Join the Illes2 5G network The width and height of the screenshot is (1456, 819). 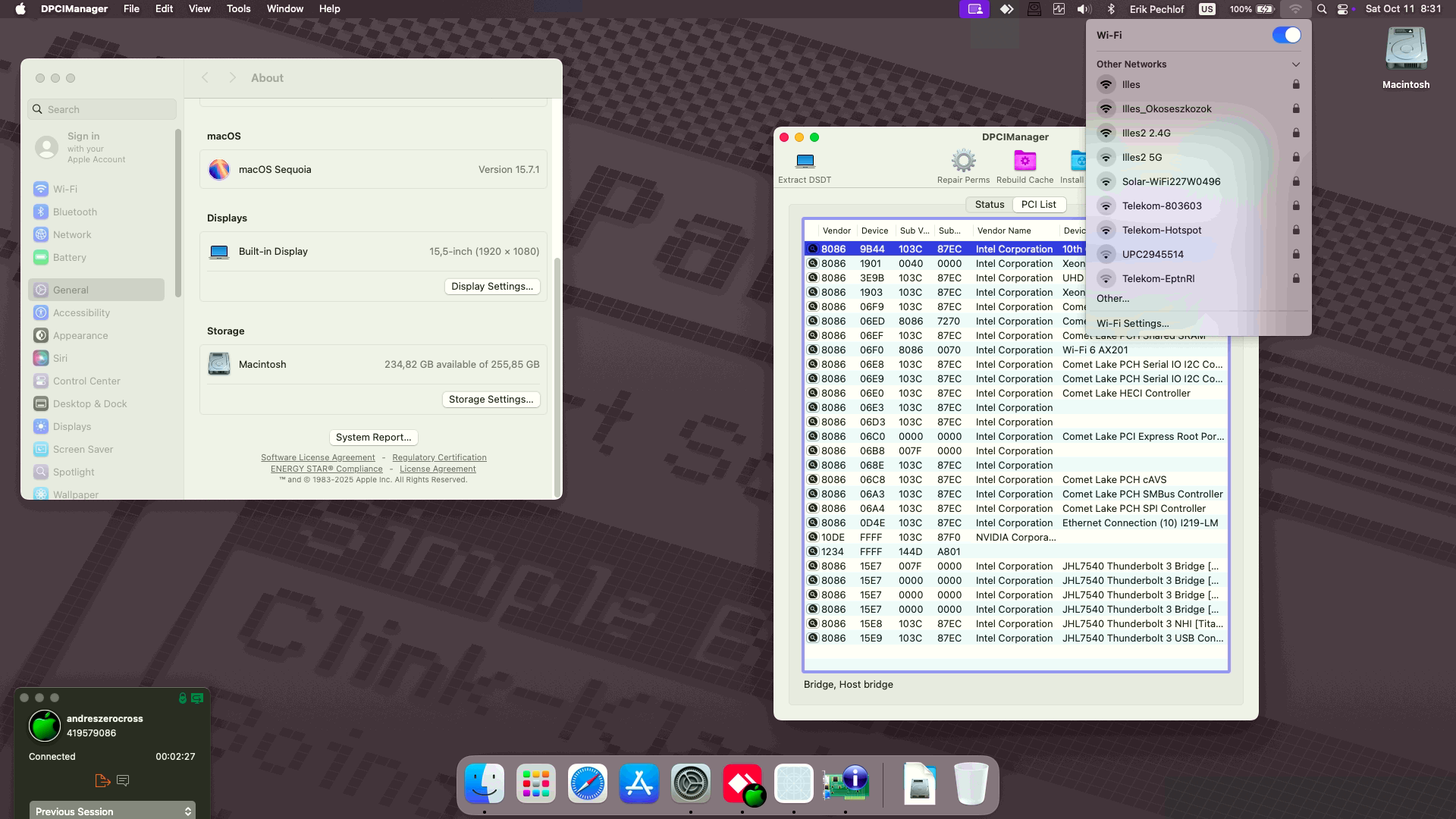pyautogui.click(x=1198, y=158)
